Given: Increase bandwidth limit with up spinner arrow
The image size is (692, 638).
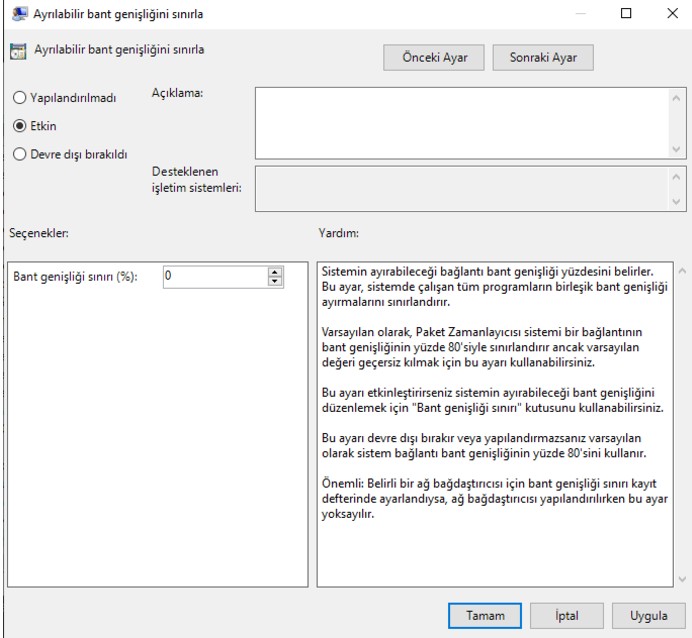Looking at the screenshot, I should point(275,272).
